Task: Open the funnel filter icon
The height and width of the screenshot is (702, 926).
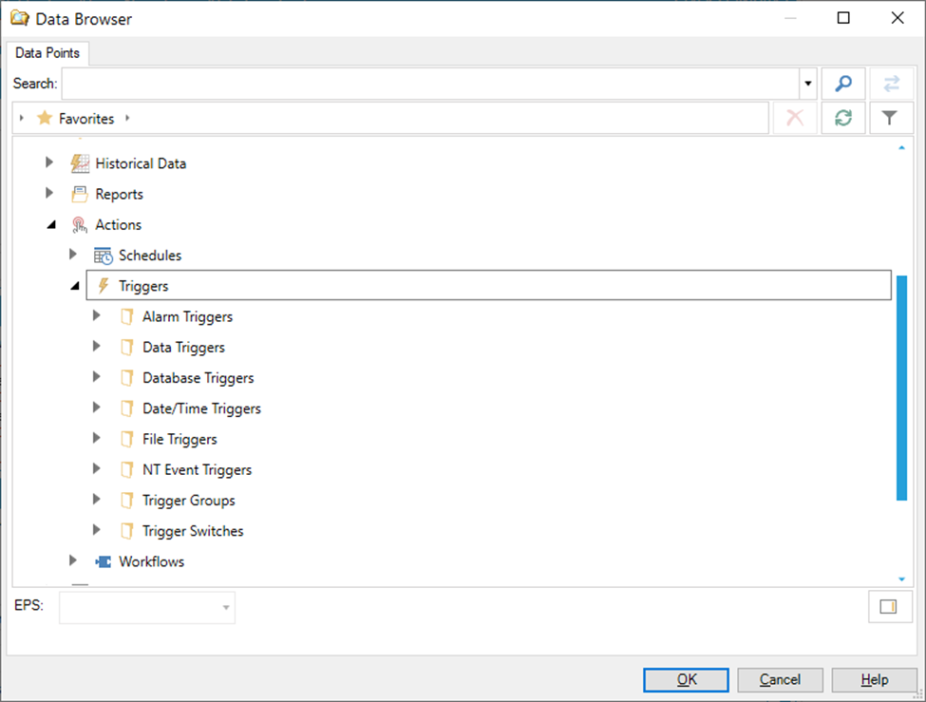Action: point(889,118)
